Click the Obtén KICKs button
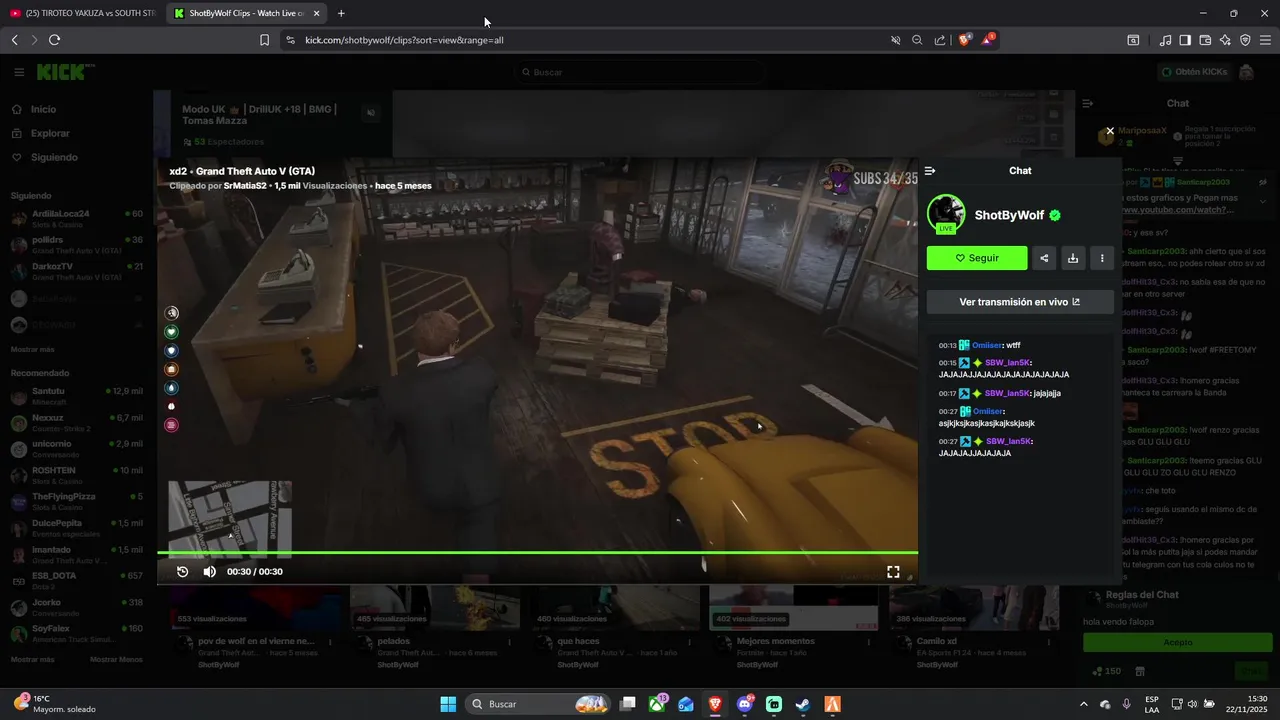The height and width of the screenshot is (720, 1280). coord(1194,72)
